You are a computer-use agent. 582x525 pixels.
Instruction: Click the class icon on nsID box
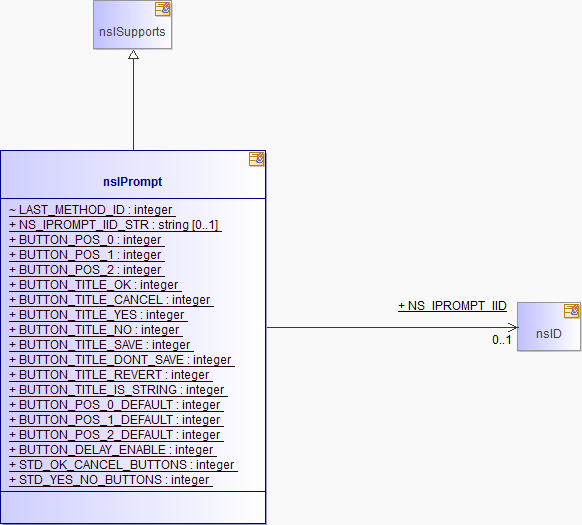(x=572, y=311)
